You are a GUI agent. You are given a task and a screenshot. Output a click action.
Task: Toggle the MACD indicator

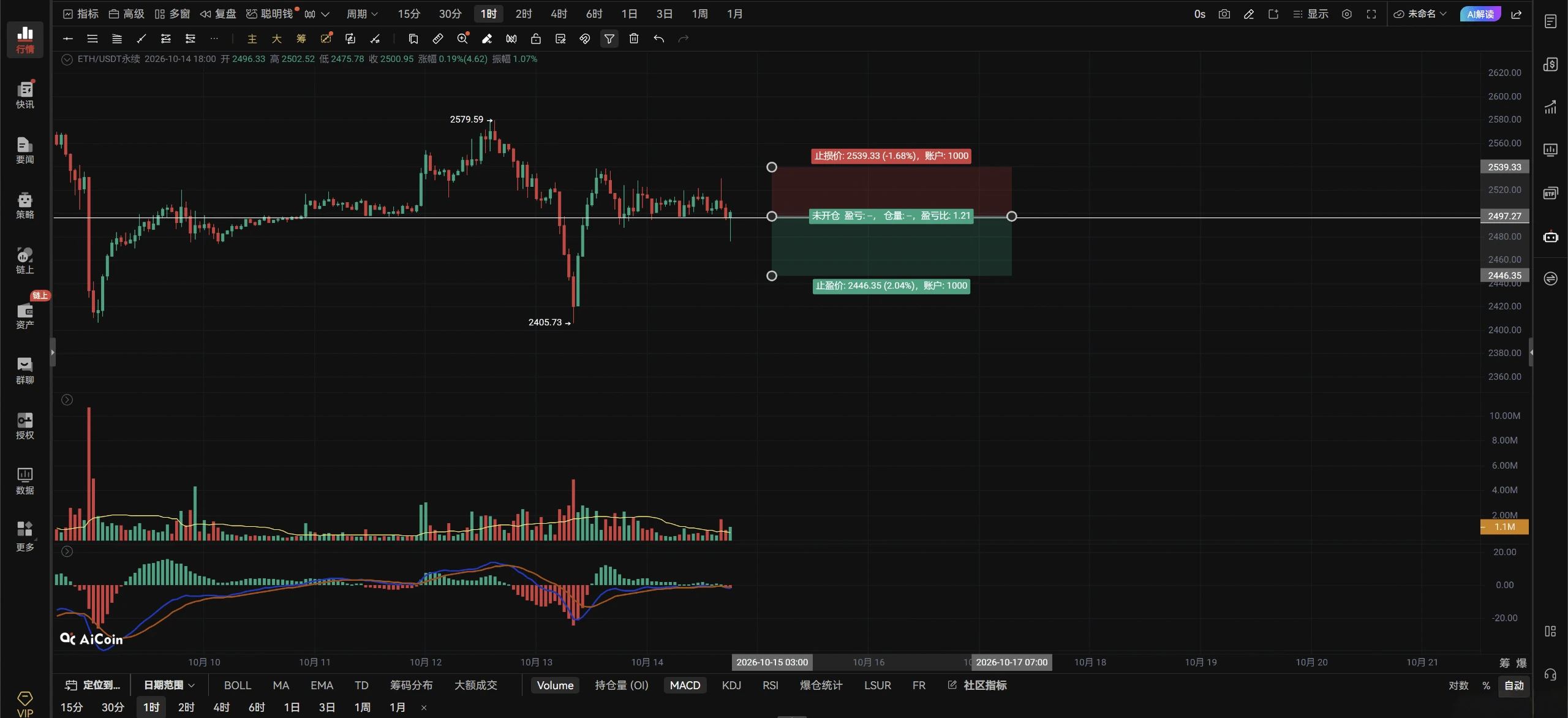pos(685,686)
